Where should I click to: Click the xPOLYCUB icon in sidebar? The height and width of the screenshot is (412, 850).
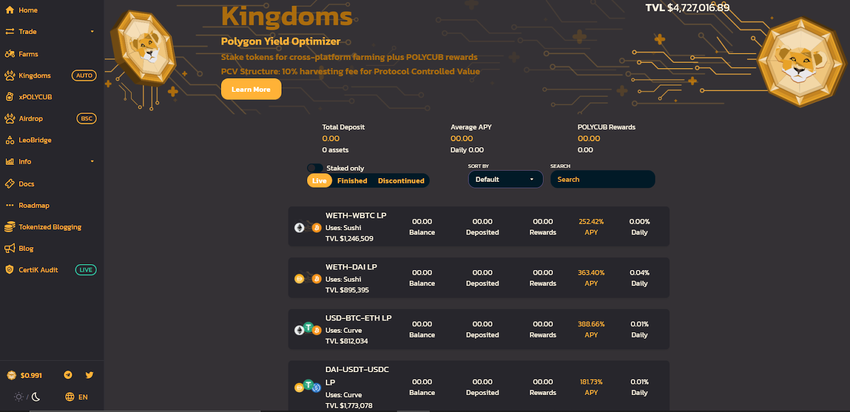tap(10, 97)
